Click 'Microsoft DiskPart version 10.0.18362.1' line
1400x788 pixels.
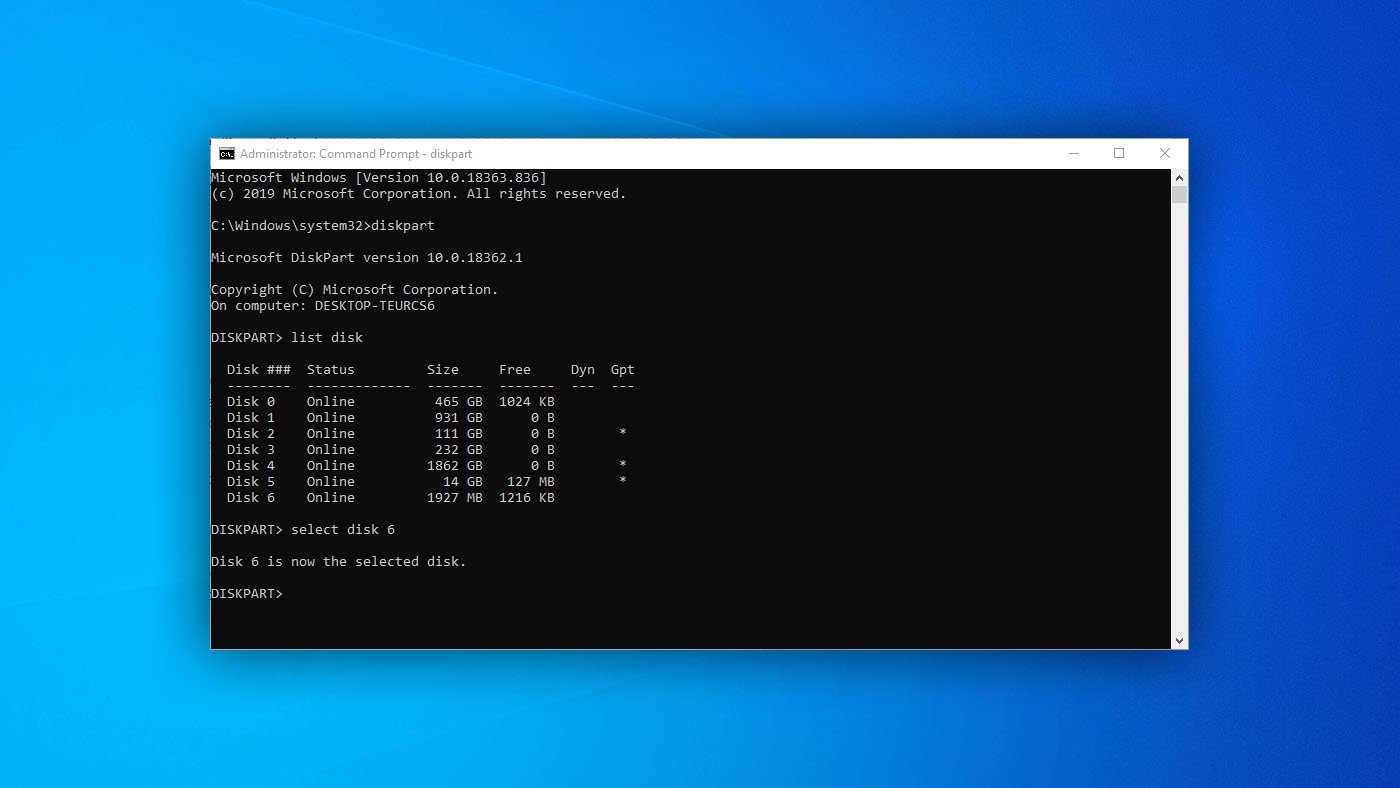[x=367, y=257]
